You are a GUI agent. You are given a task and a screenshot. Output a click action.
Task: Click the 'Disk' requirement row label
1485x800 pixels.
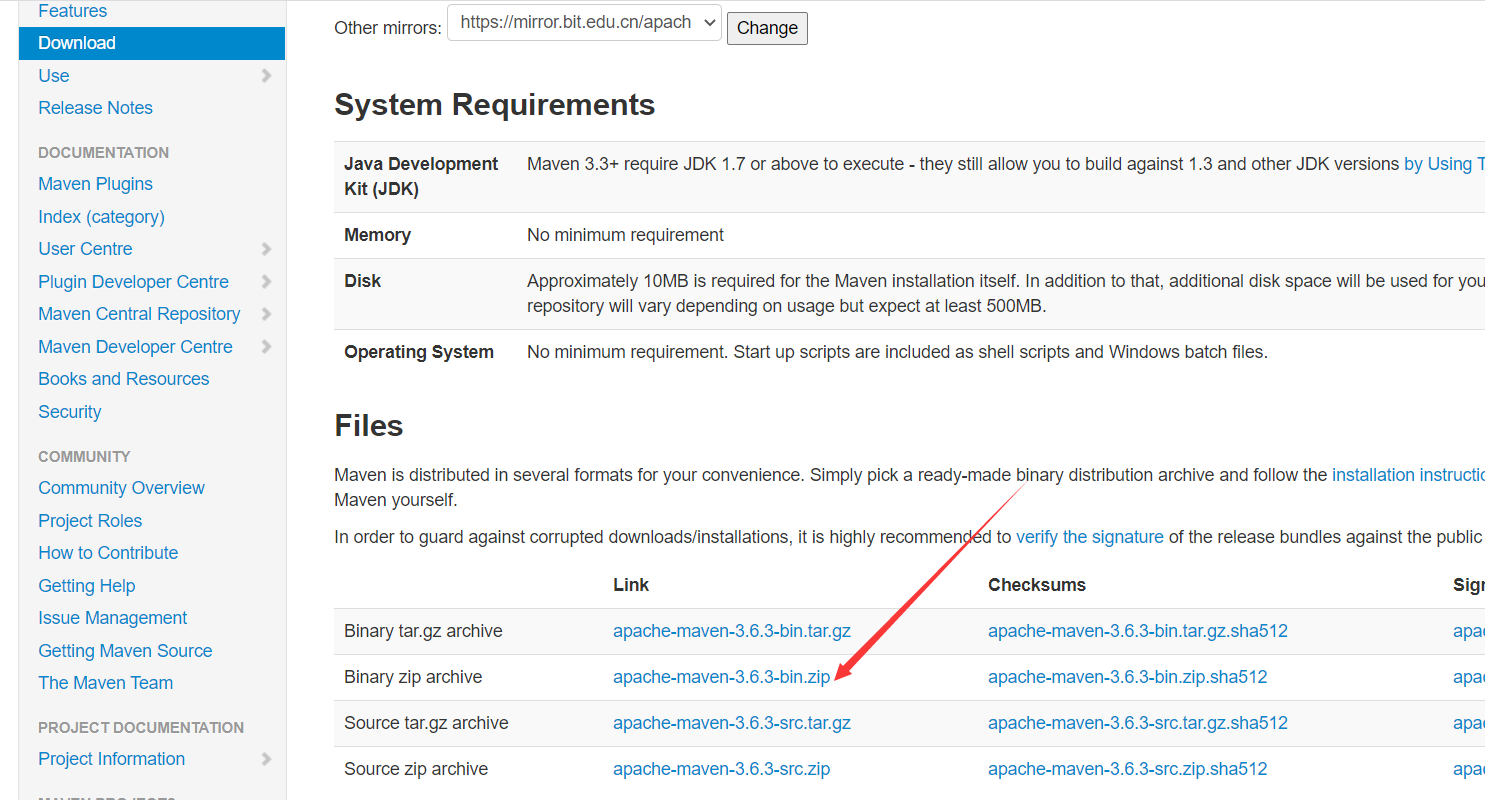pyautogui.click(x=362, y=281)
